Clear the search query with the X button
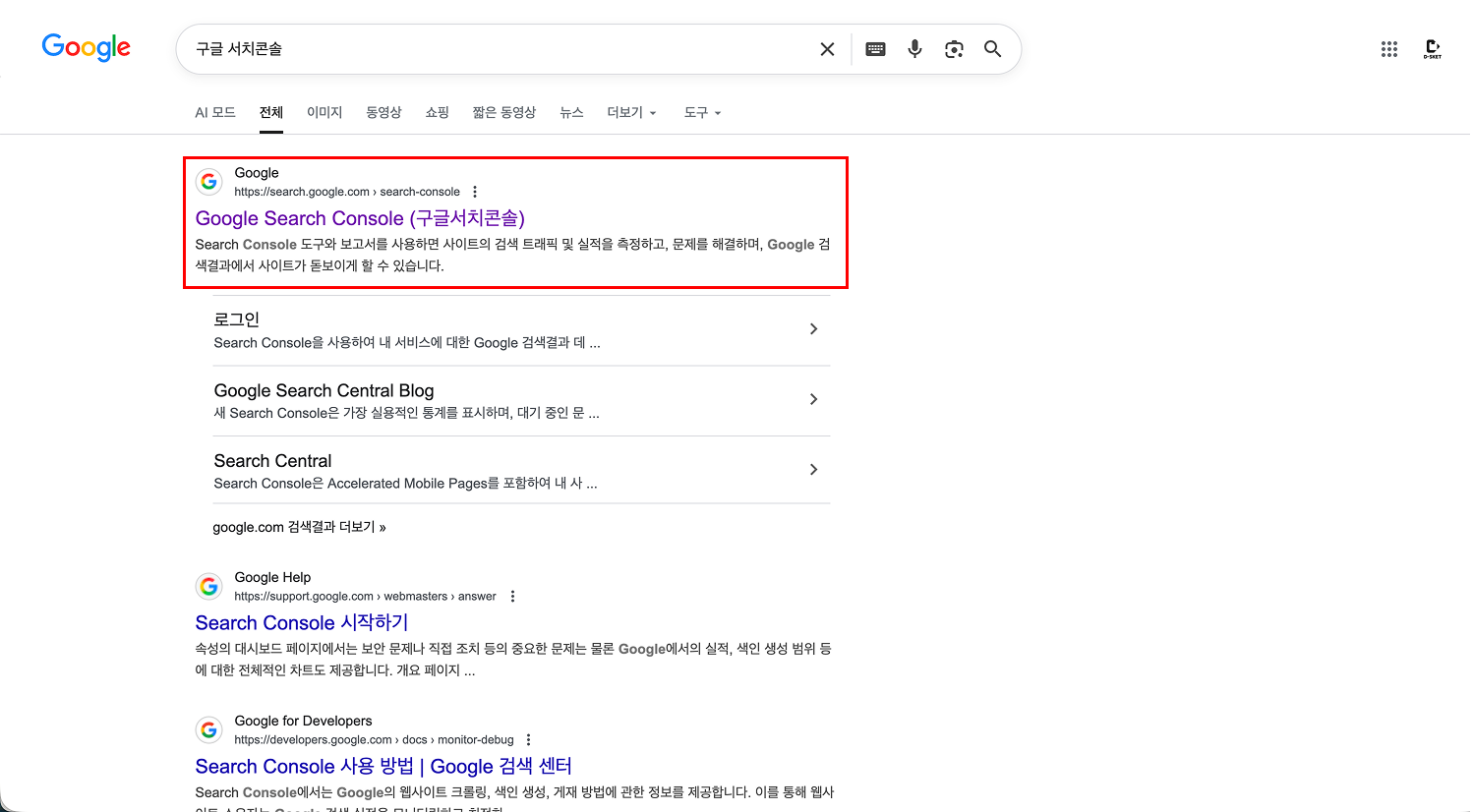Screen dimensions: 1473x812 click(x=827, y=48)
